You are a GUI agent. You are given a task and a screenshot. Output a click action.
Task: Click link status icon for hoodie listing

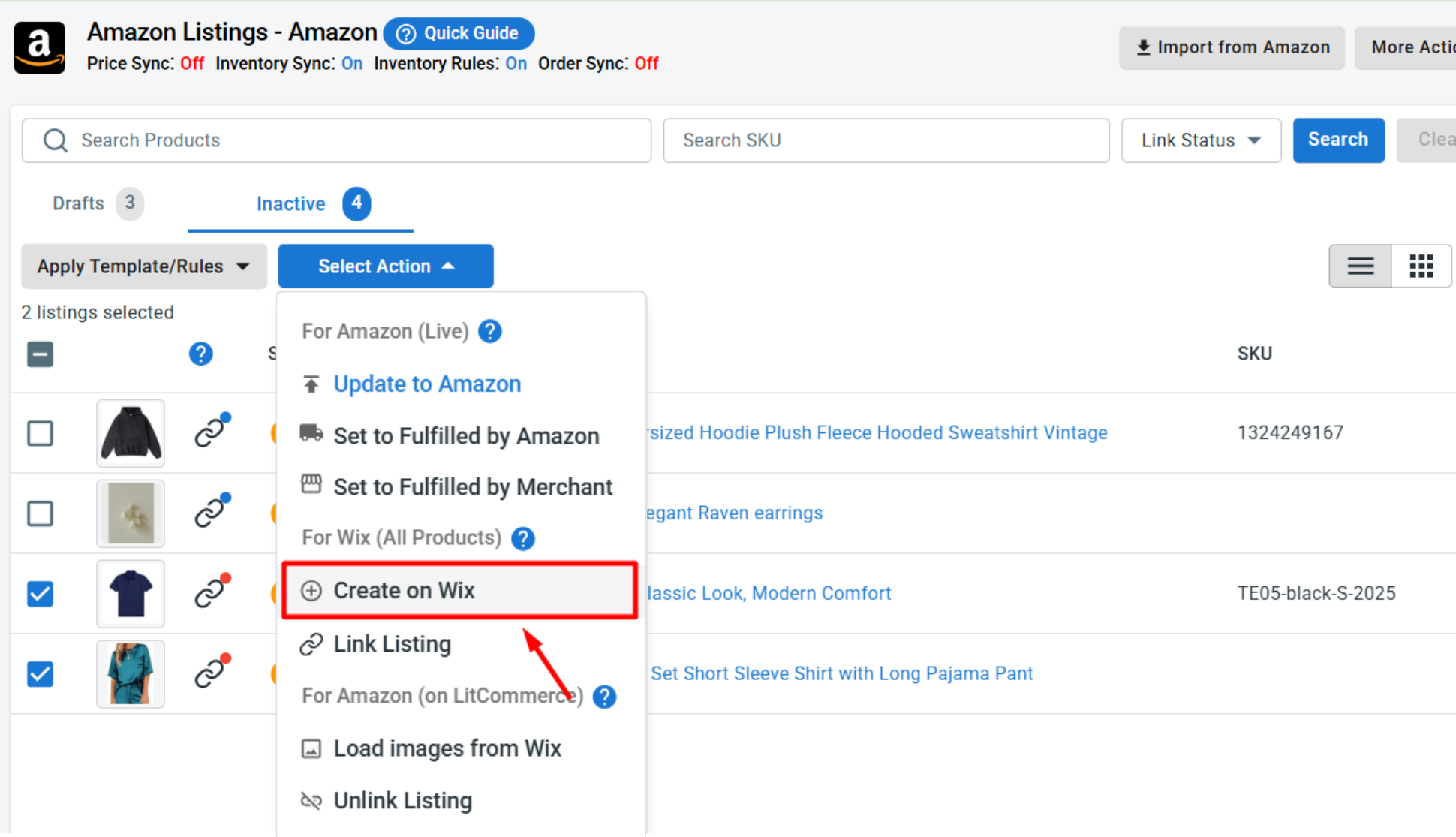coord(212,431)
